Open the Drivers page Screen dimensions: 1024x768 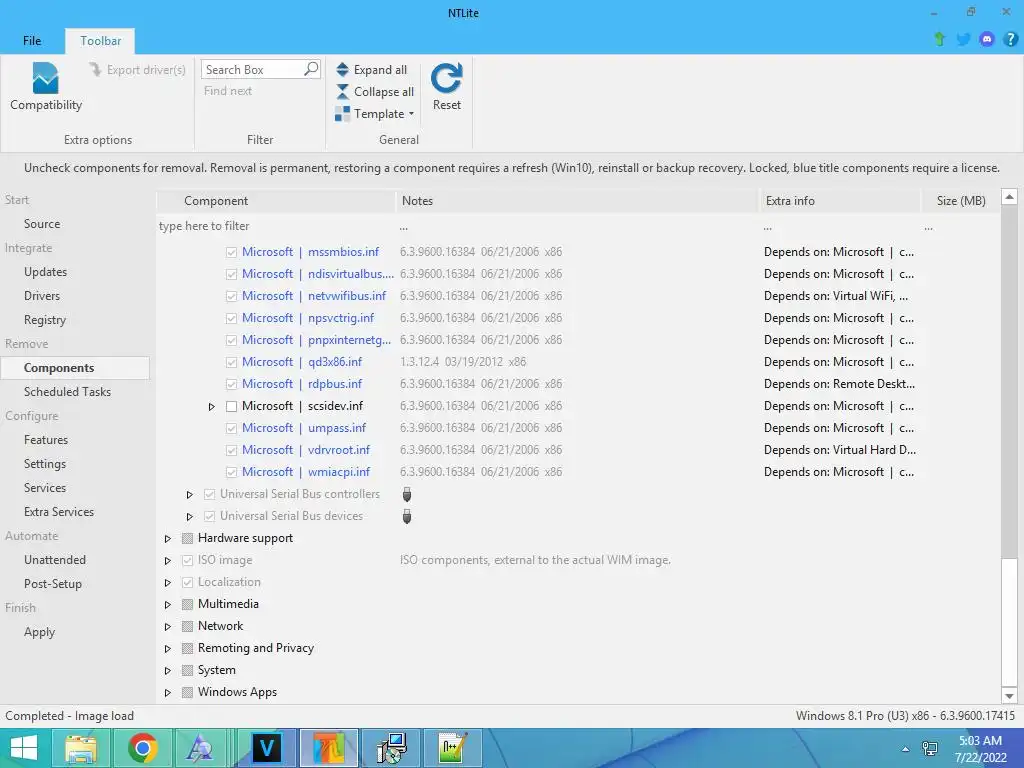tap(42, 296)
